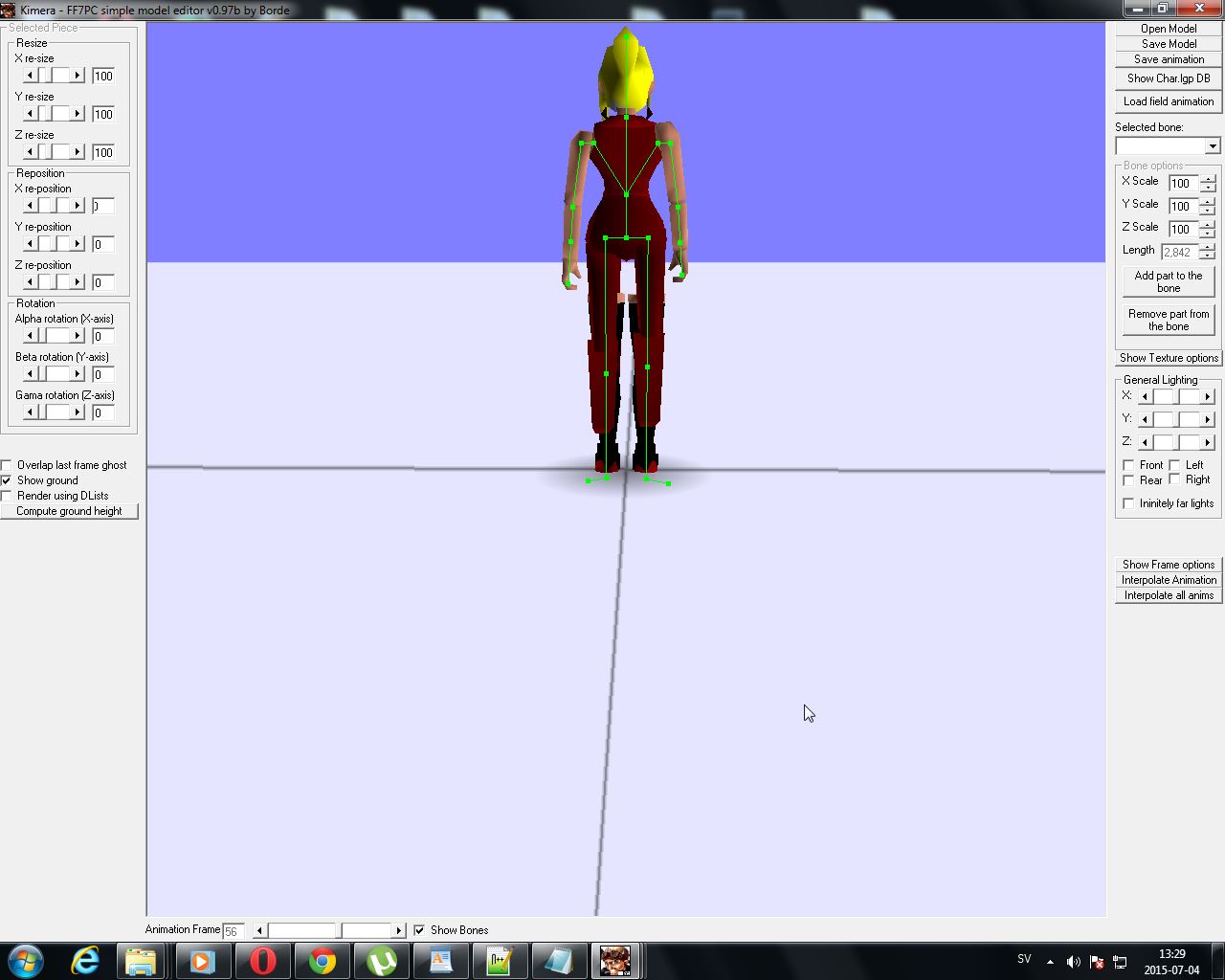Switch to Kimera taskbar icon
1225x980 pixels.
[x=614, y=960]
